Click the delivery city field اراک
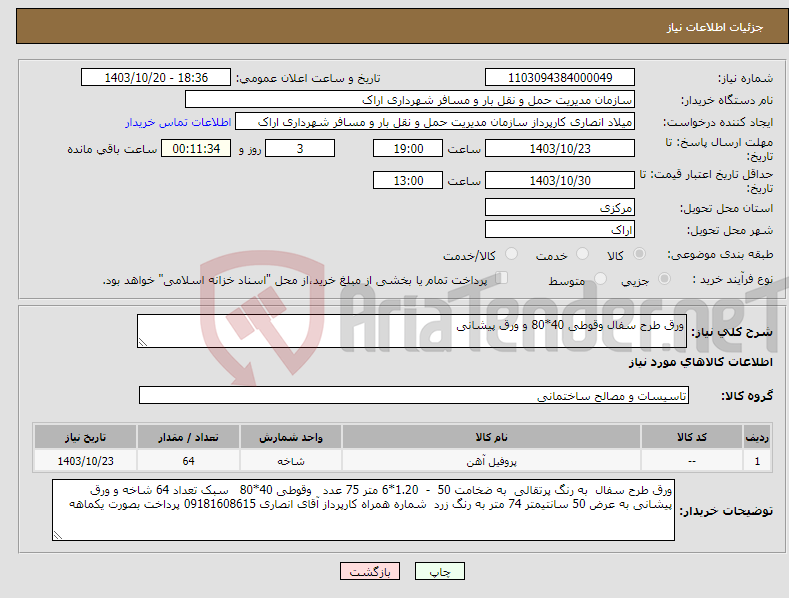The width and height of the screenshot is (789, 598). coord(560,230)
